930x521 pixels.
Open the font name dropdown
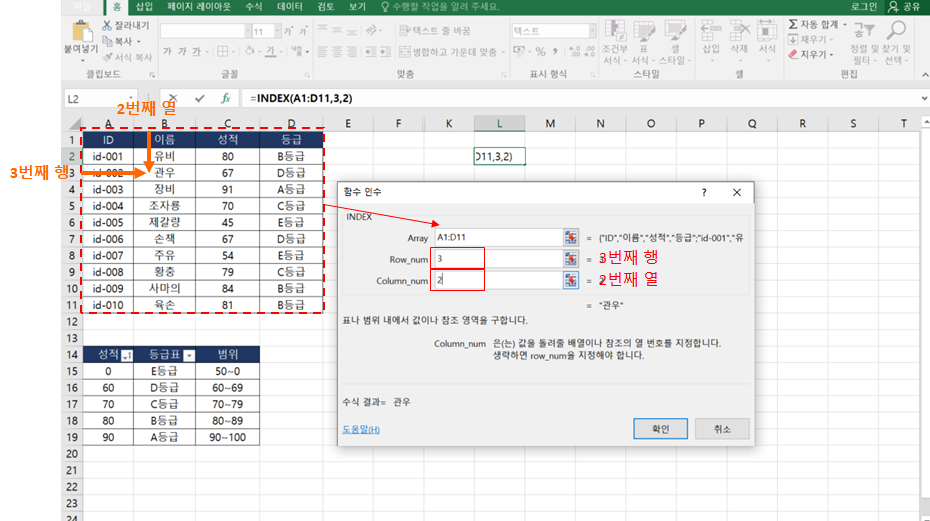pyautogui.click(x=248, y=31)
